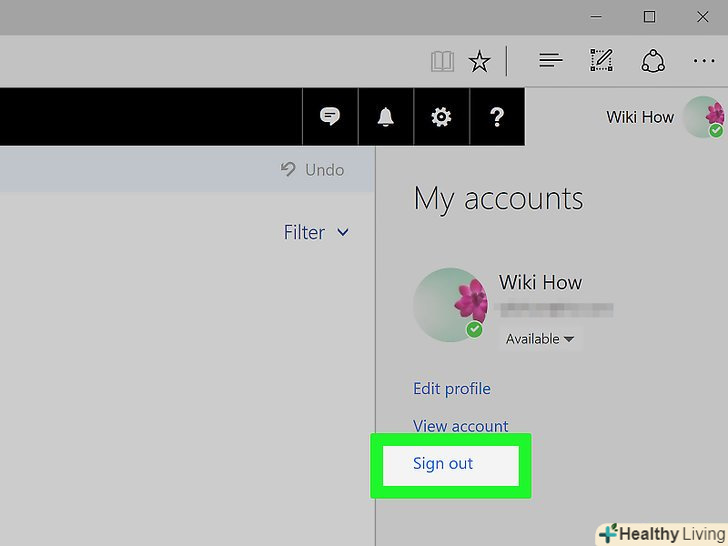The image size is (728, 546).
Task: Show notifications with the bell icon
Action: click(x=385, y=117)
